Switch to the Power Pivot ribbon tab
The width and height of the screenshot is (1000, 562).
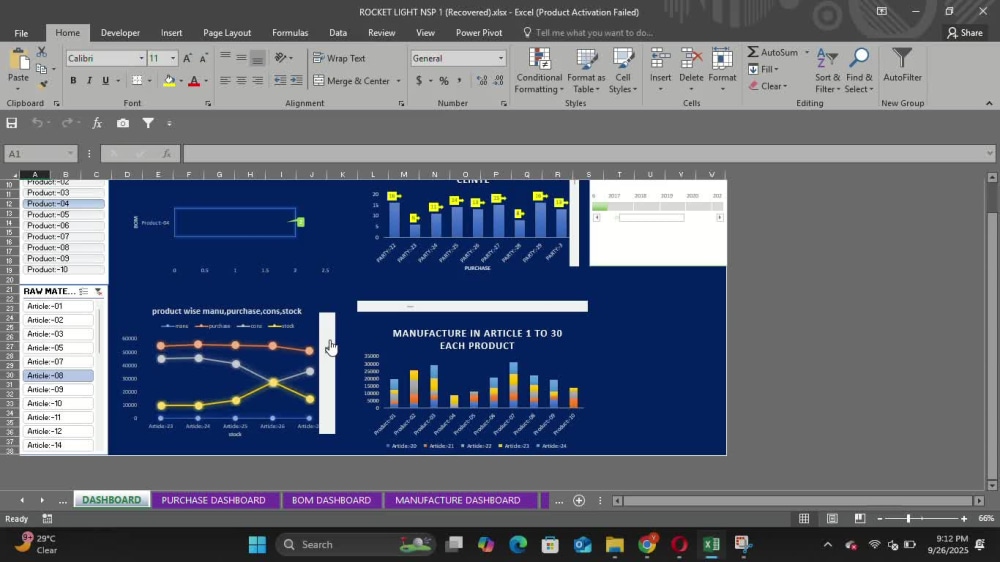[x=479, y=33]
